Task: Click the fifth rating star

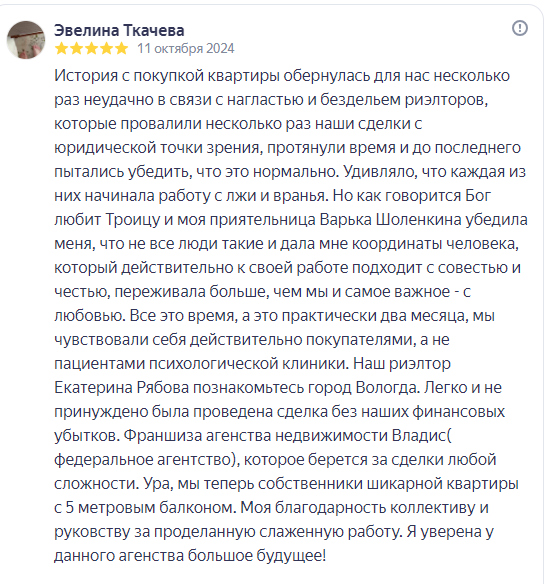Action: [121, 48]
